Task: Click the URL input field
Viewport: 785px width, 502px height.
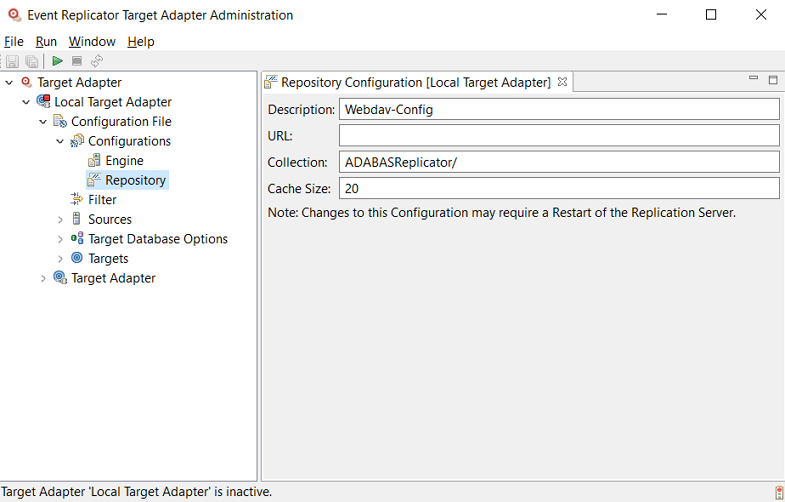Action: (x=558, y=135)
